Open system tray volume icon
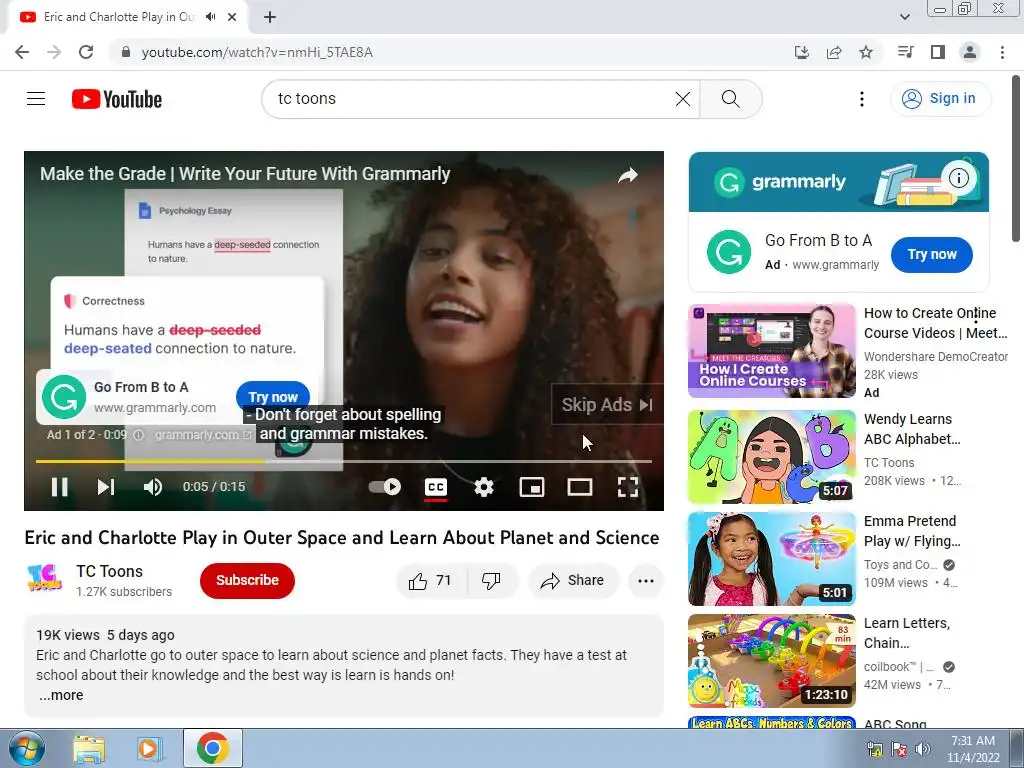 coord(923,749)
